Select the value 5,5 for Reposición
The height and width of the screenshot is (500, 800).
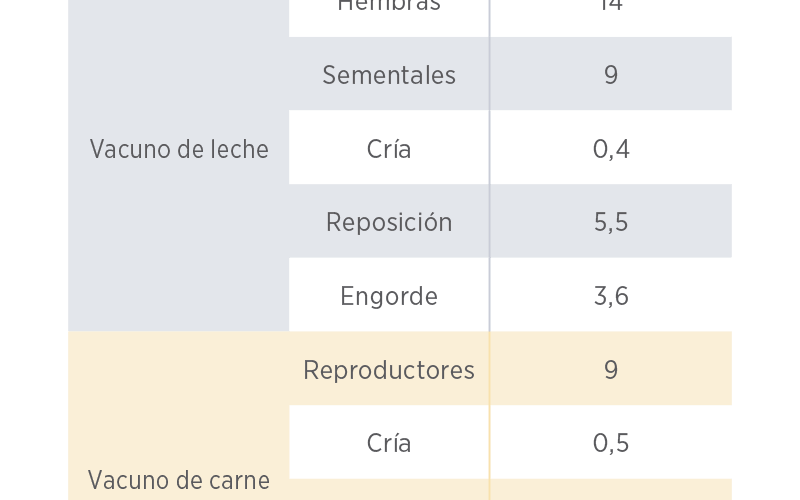point(611,222)
